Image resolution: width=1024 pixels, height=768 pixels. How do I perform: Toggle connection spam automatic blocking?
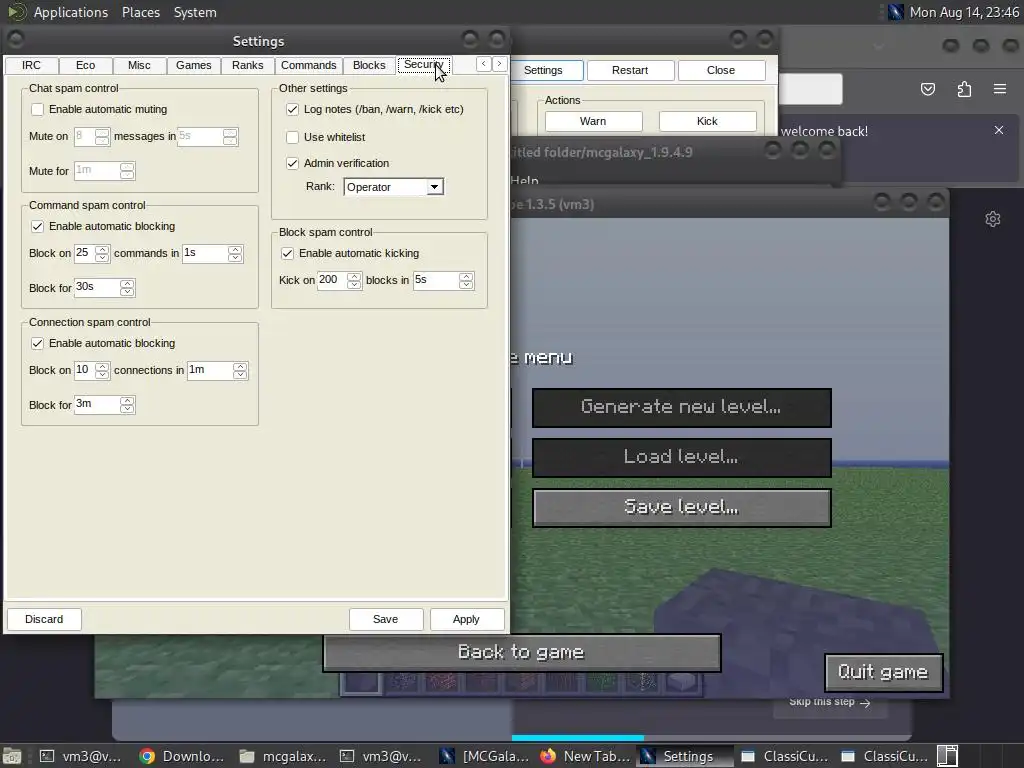37,343
